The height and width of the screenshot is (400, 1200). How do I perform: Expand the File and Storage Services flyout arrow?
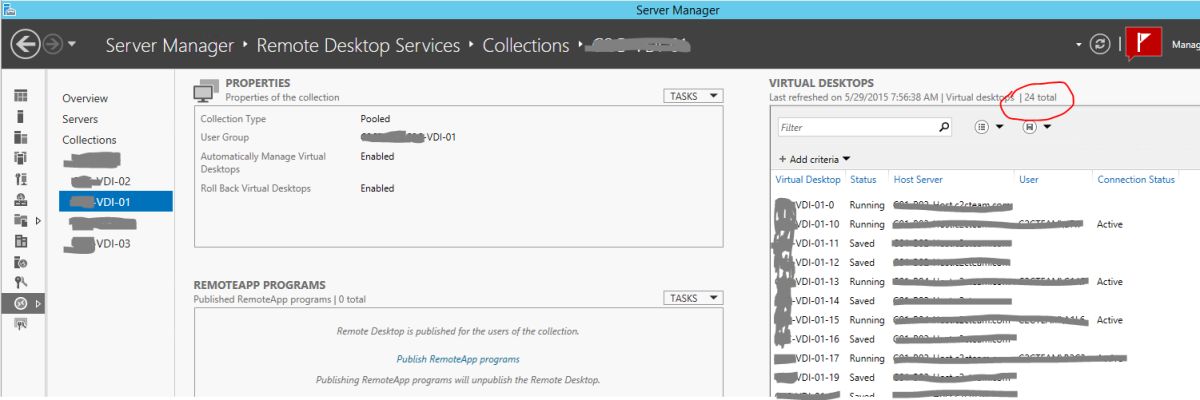[x=39, y=220]
